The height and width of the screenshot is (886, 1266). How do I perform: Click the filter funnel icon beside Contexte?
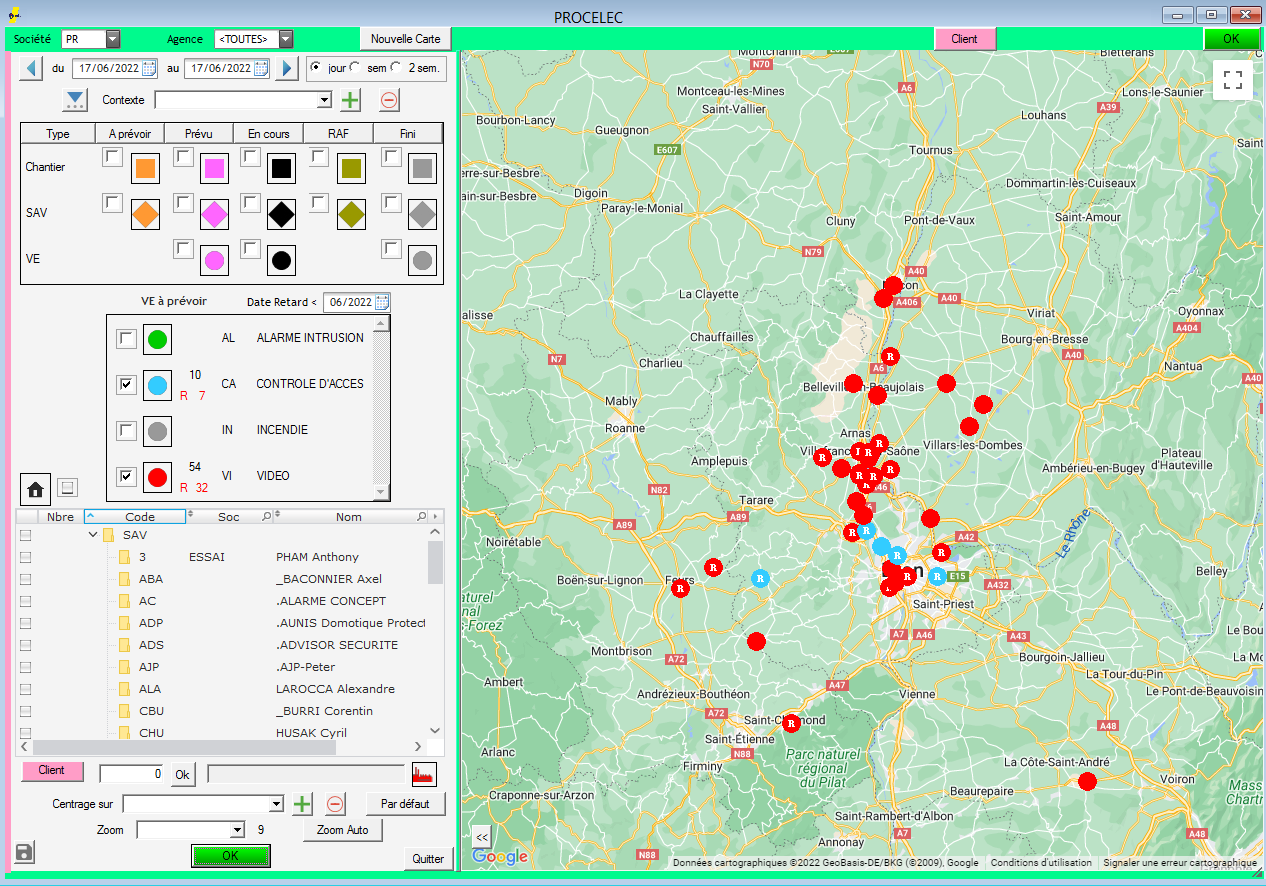click(74, 100)
